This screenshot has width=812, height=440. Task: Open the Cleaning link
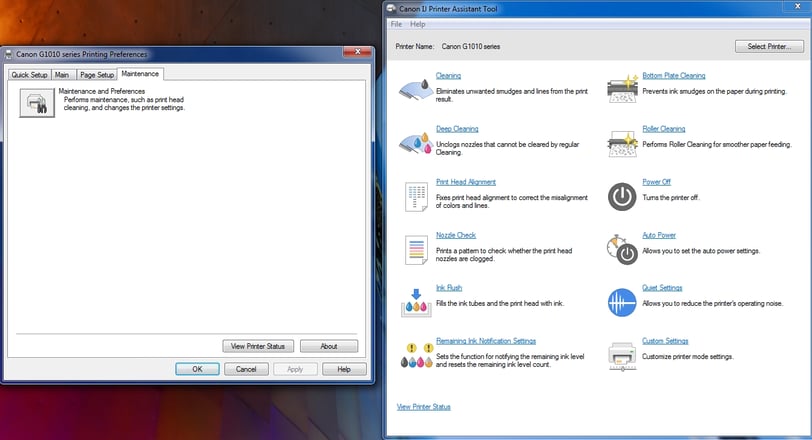point(448,76)
